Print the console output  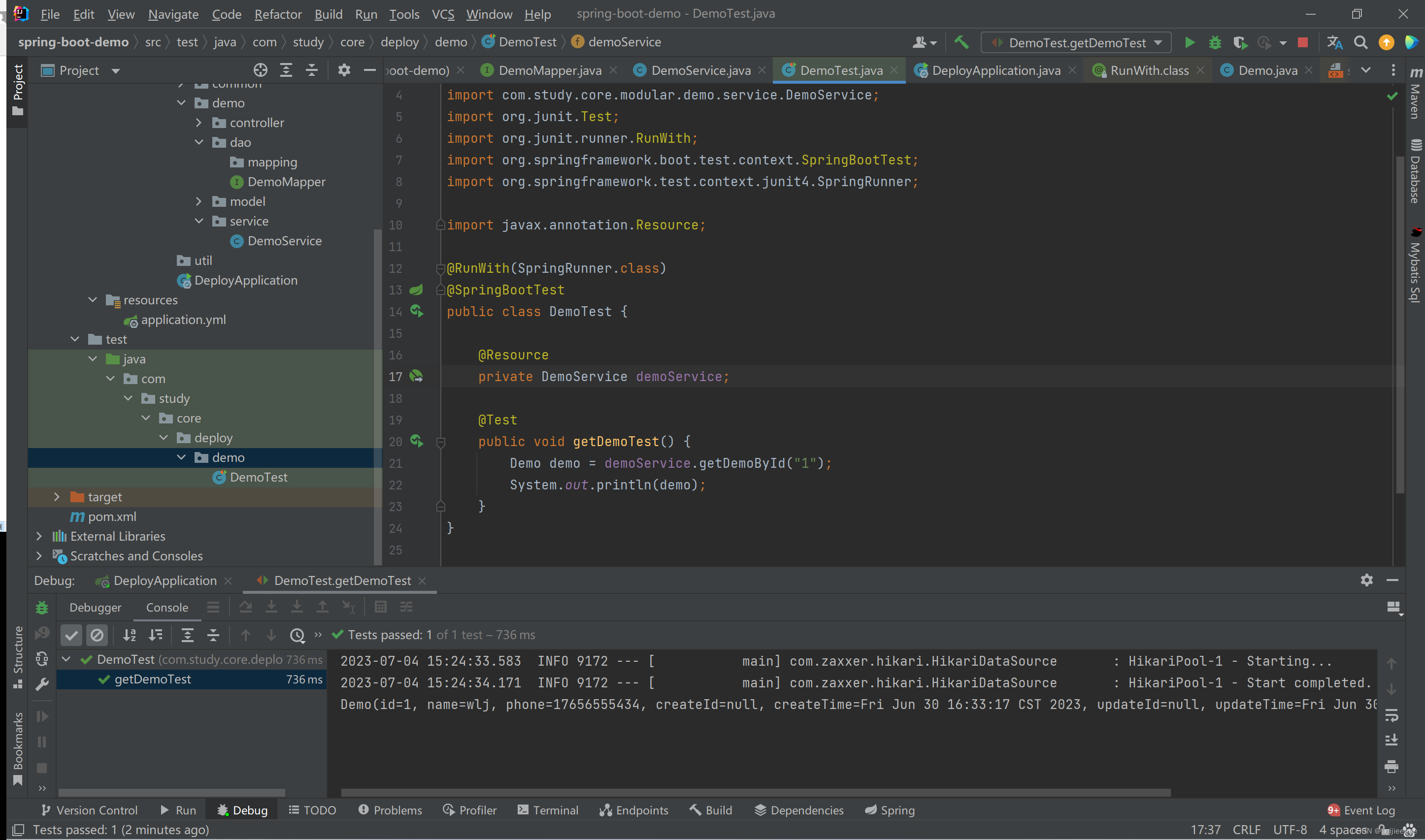pos(1392,767)
